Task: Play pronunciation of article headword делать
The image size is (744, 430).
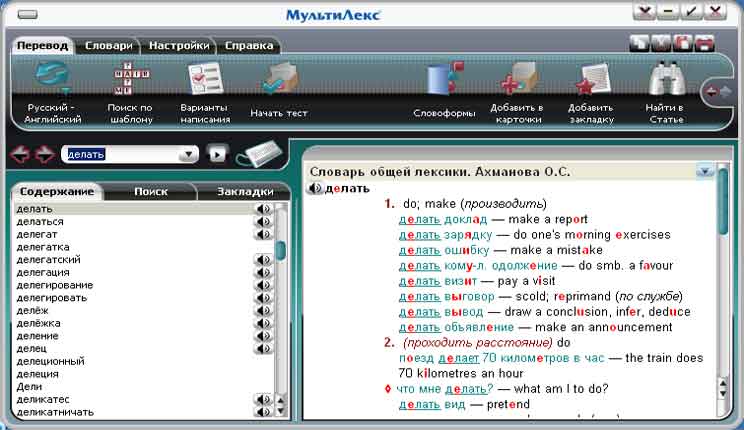Action: 315,188
